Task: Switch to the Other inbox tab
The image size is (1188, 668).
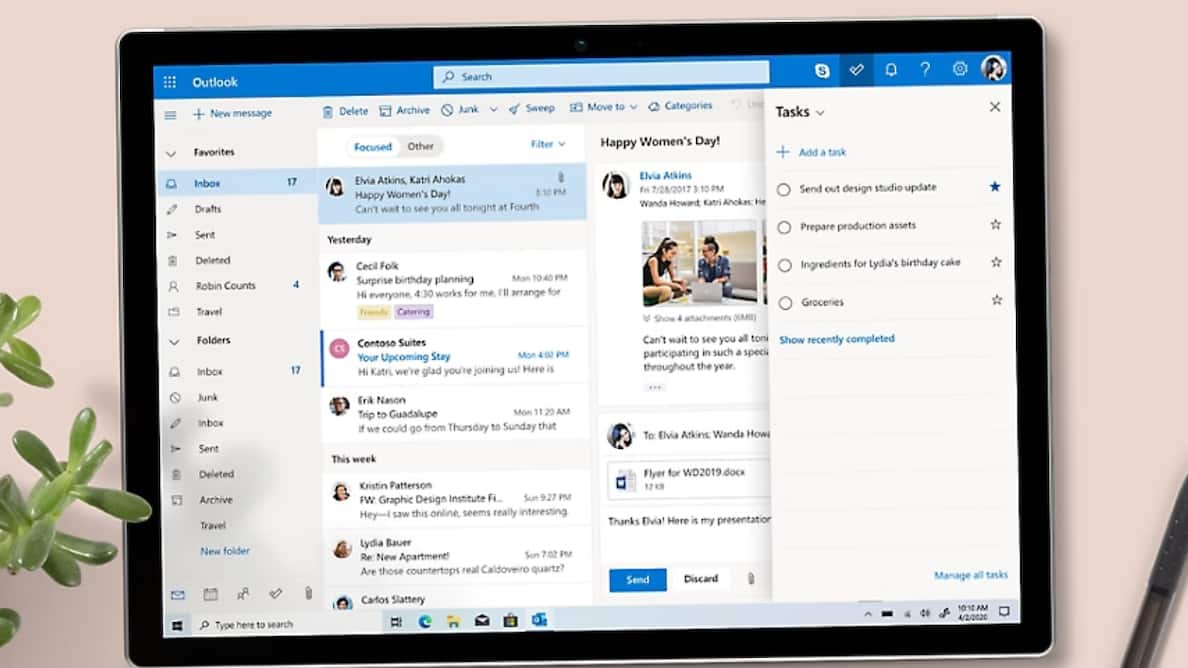Action: [420, 146]
